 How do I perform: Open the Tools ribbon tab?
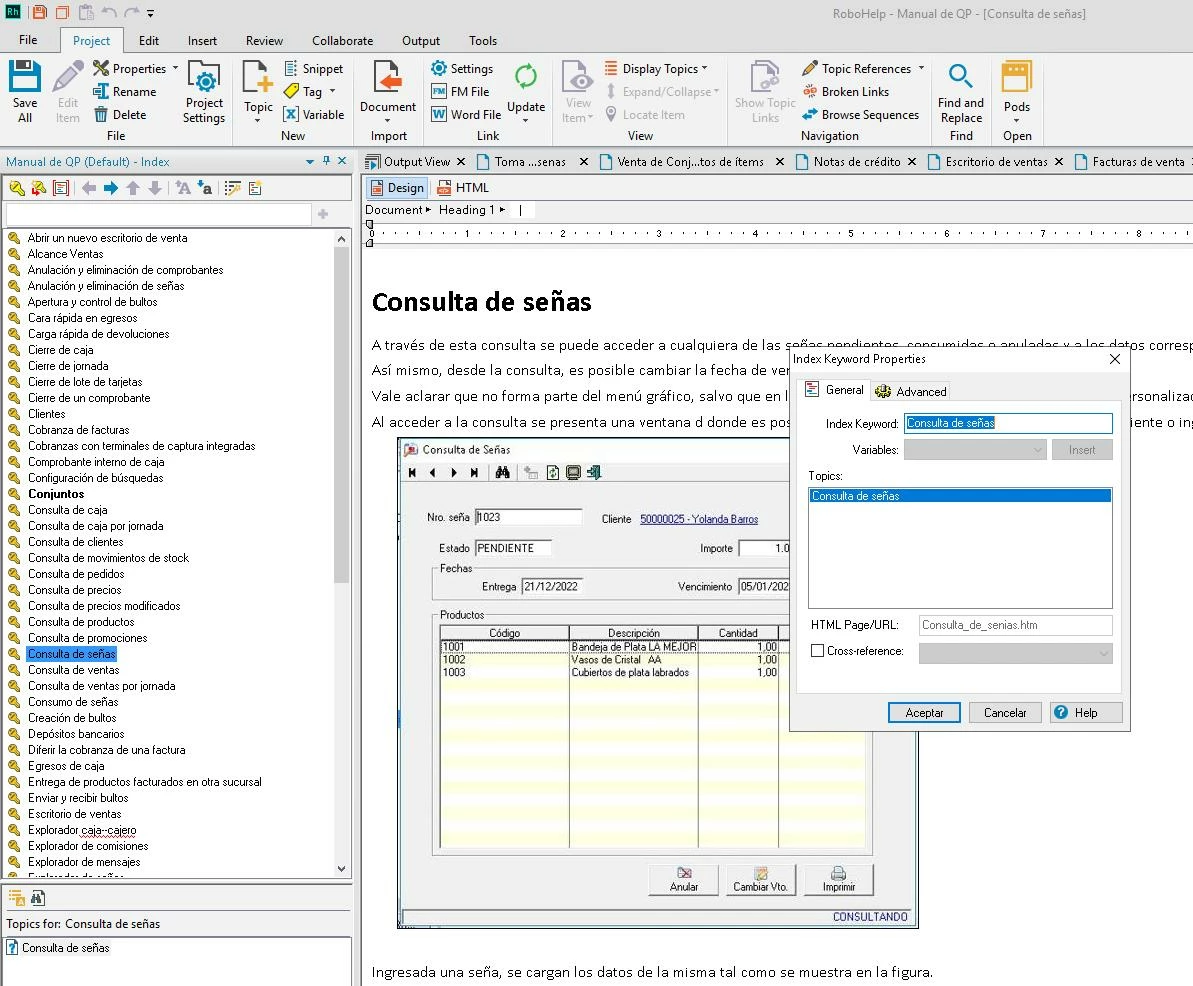[482, 40]
